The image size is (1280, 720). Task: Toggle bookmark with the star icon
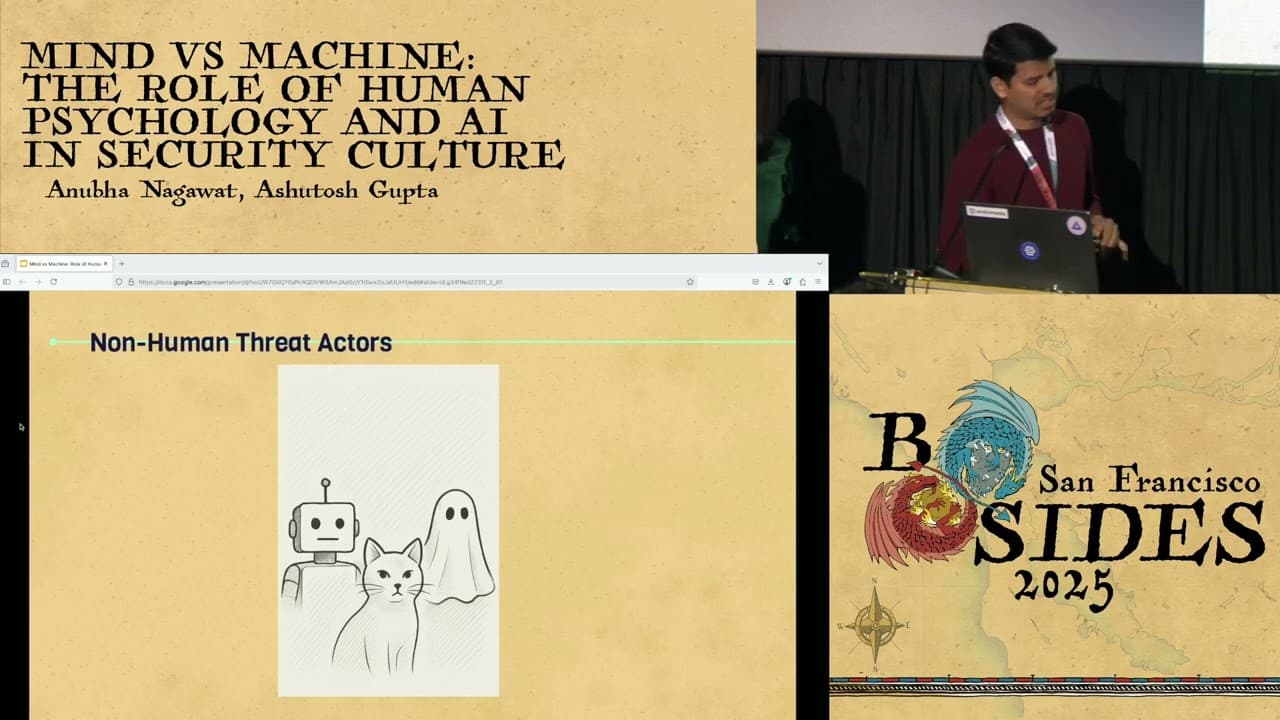pos(690,281)
